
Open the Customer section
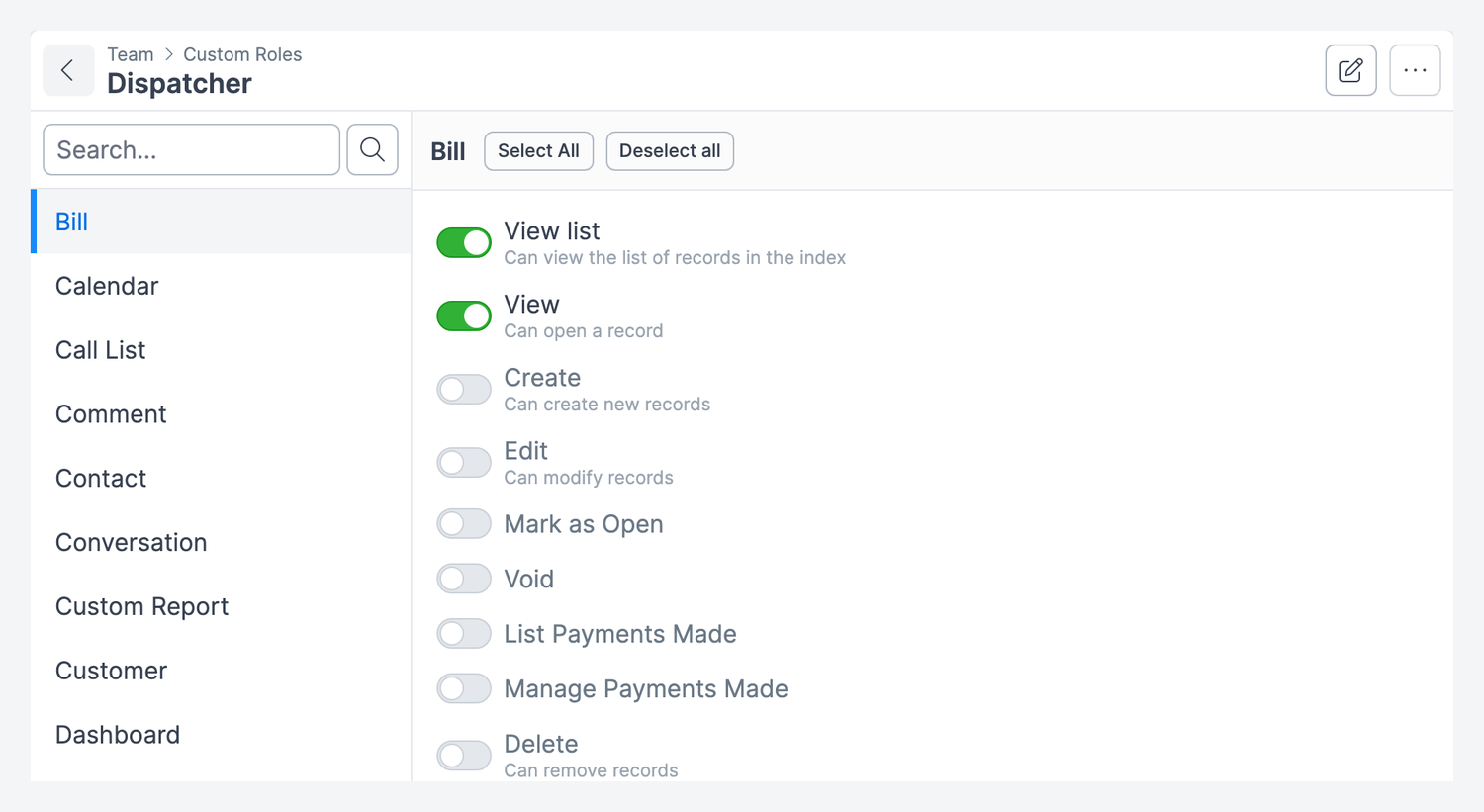(221, 671)
